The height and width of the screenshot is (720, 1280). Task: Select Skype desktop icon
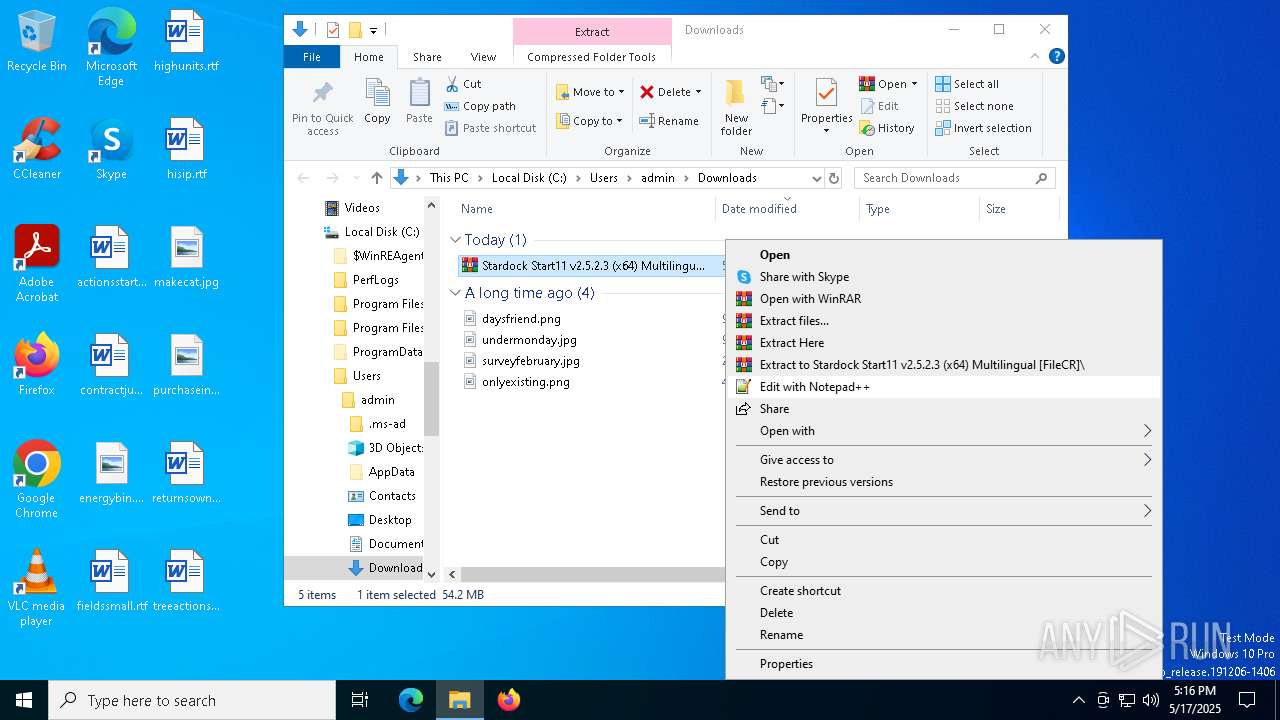[x=111, y=149]
